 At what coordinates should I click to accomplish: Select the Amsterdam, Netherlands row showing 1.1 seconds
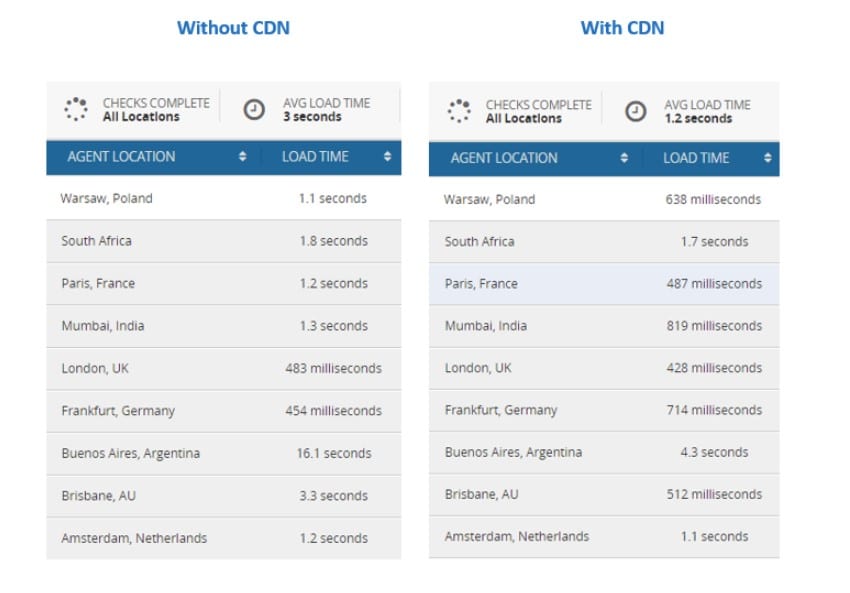click(x=604, y=537)
